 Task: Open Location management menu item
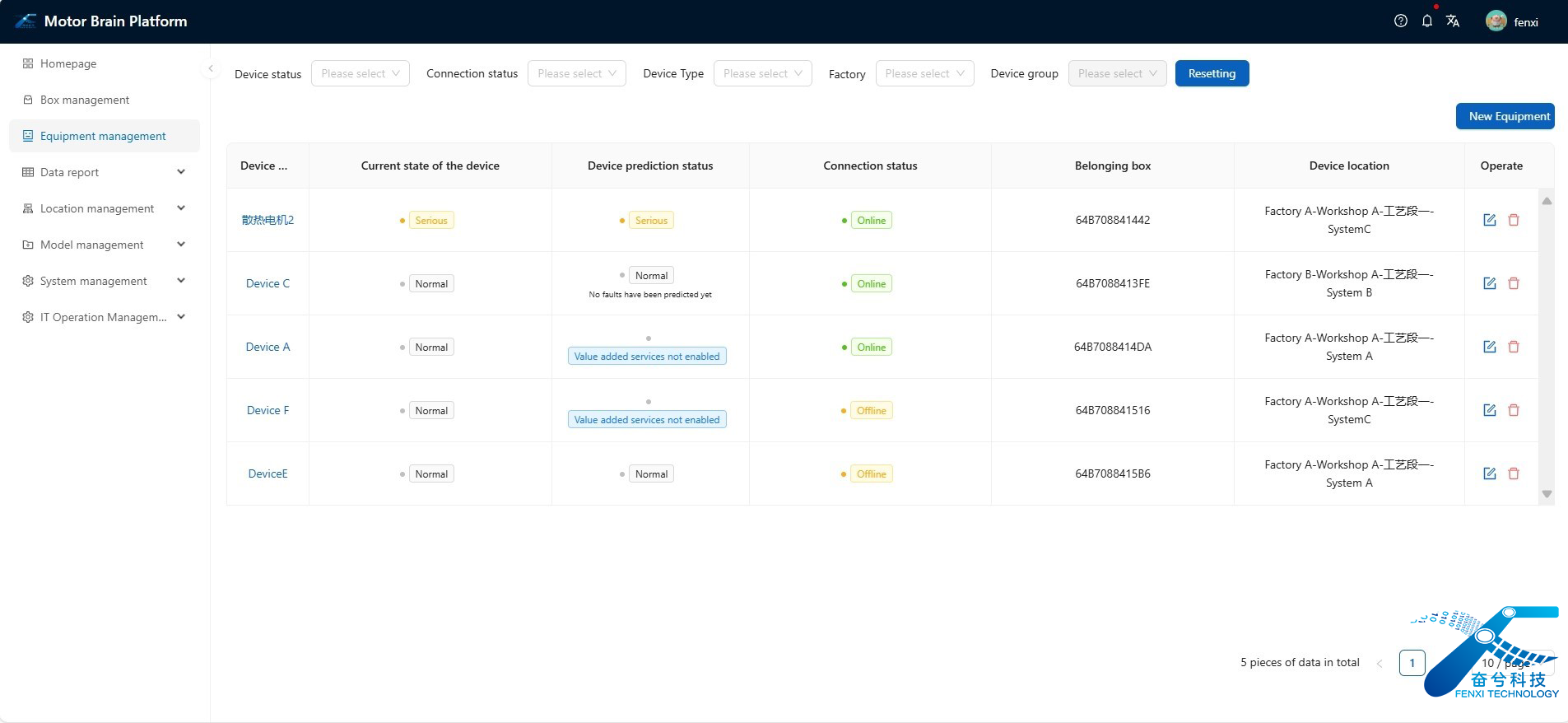[x=105, y=208]
